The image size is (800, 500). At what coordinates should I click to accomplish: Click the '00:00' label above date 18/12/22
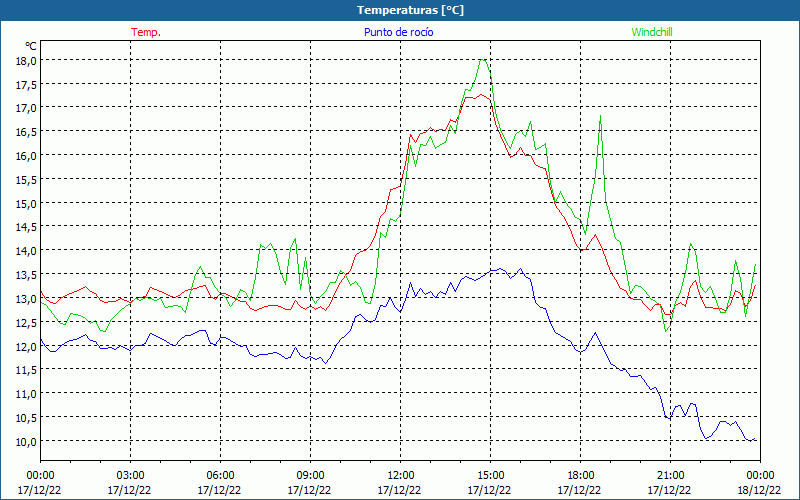(x=760, y=476)
